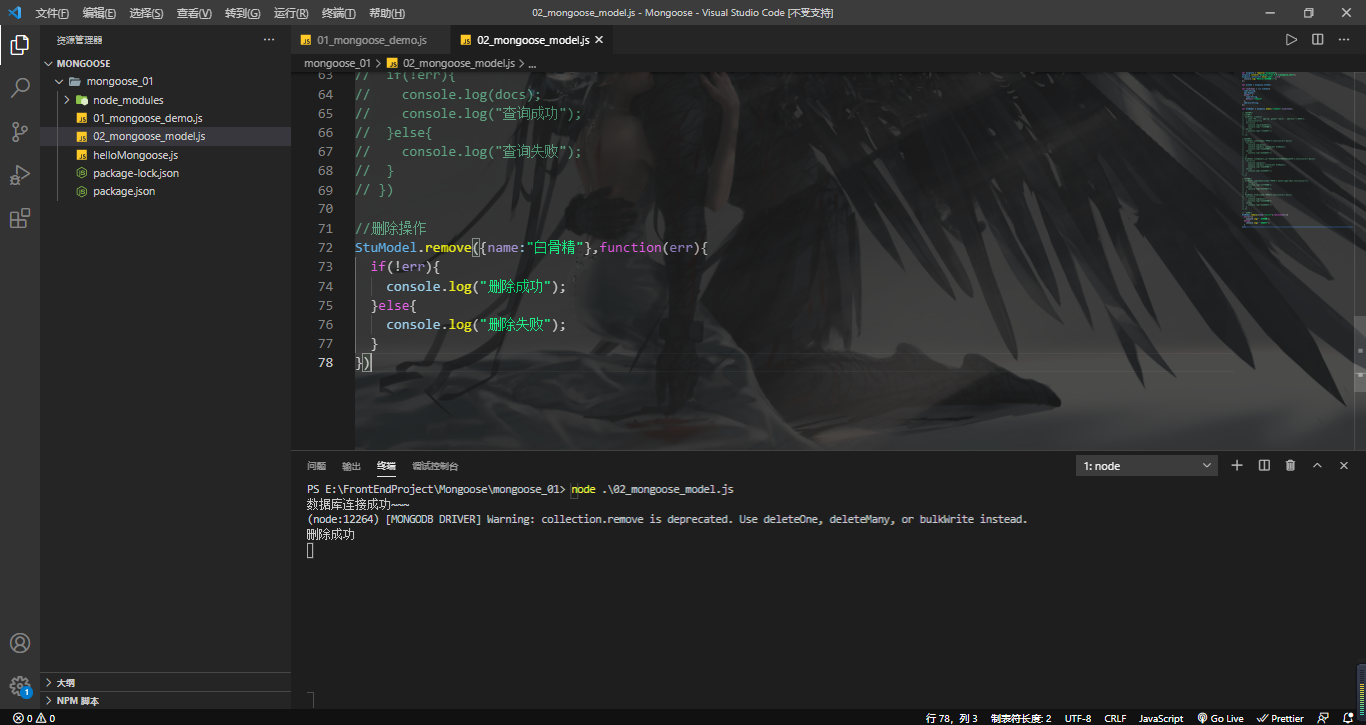This screenshot has width=1366, height=725.
Task: Switch to the 问题 problems panel tab
Action: (x=316, y=466)
